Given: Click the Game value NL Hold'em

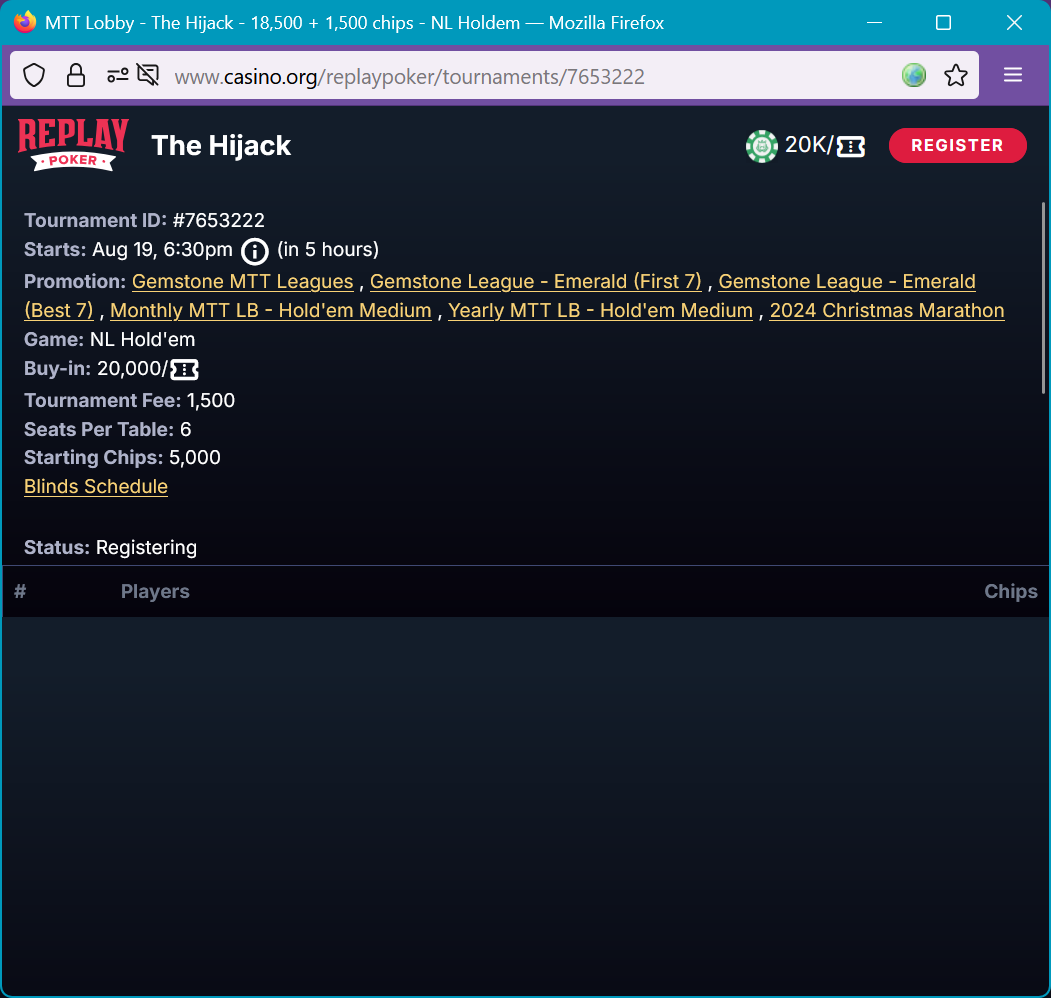Looking at the screenshot, I should pyautogui.click(x=143, y=340).
